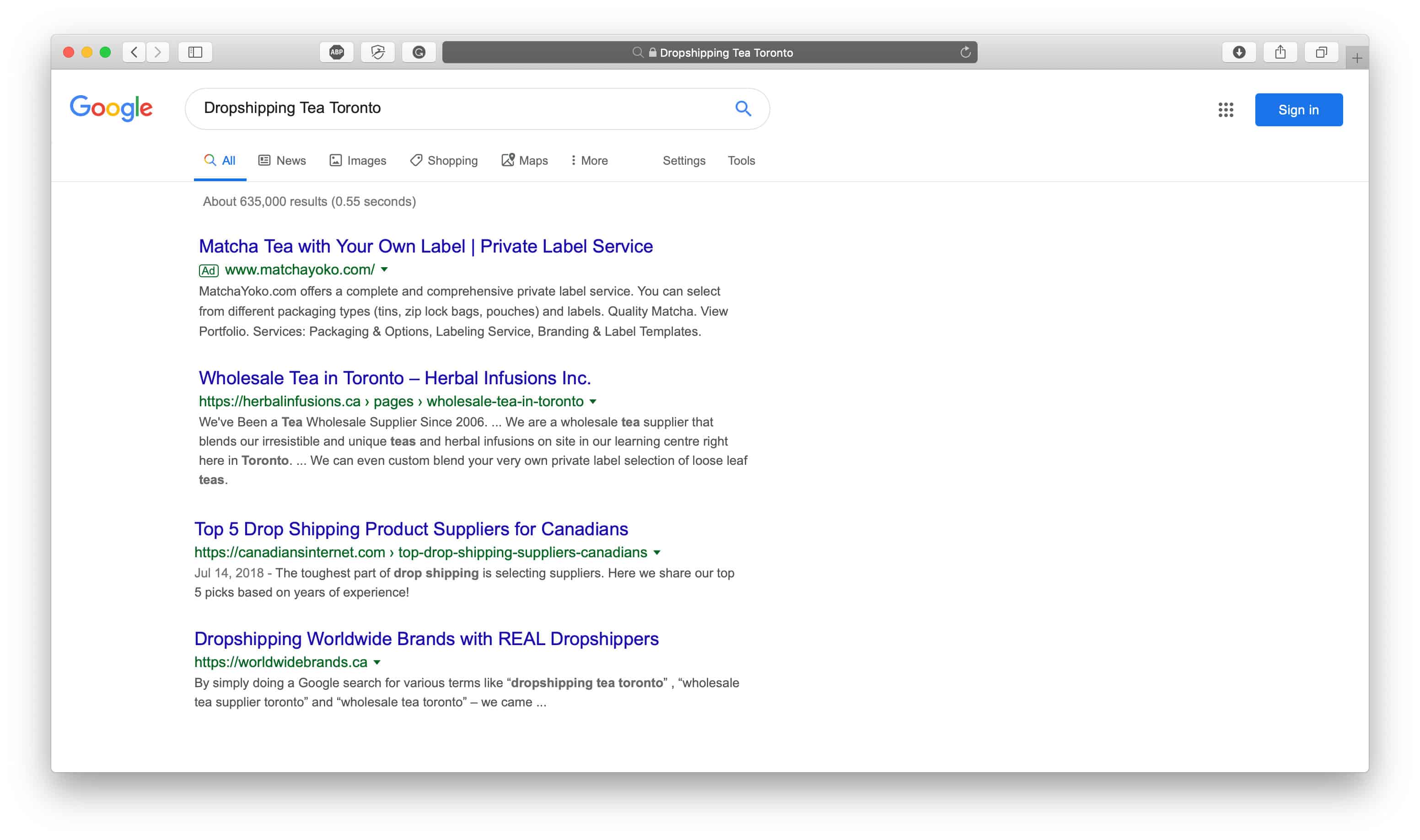1420x840 pixels.
Task: Open search Settings menu
Action: click(683, 161)
